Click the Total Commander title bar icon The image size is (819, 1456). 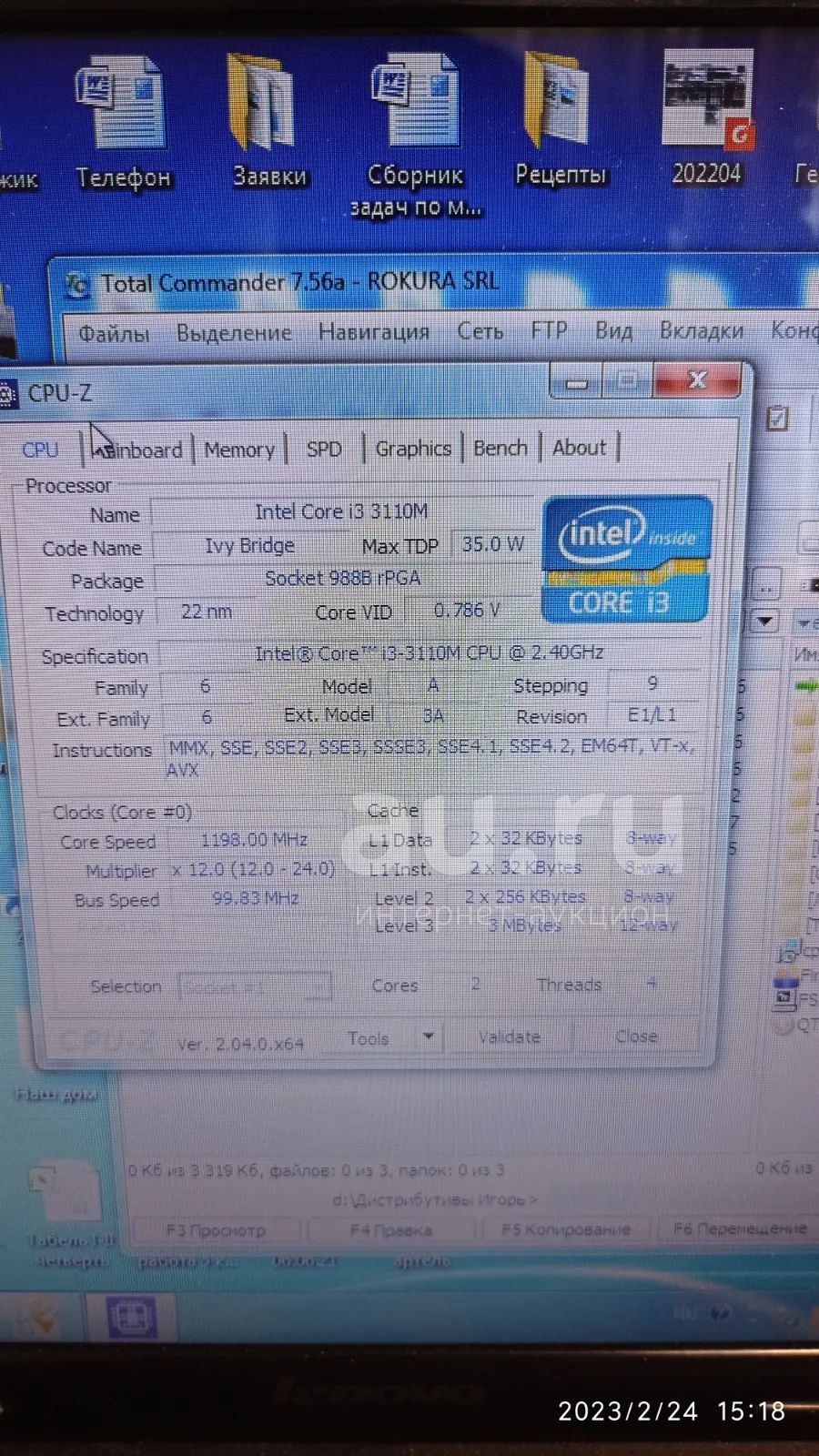77,285
